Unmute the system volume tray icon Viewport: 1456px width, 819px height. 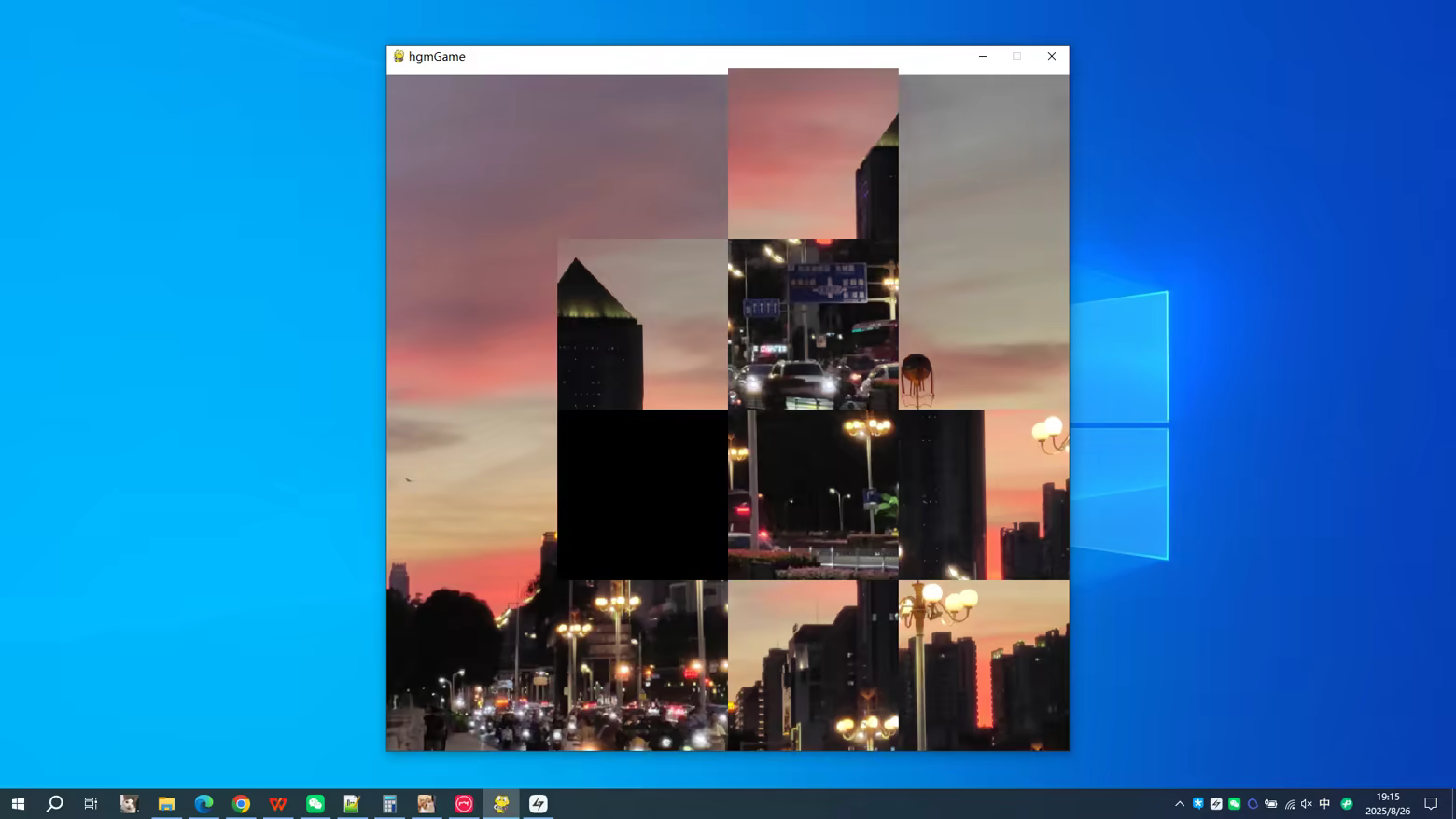[x=1307, y=803]
